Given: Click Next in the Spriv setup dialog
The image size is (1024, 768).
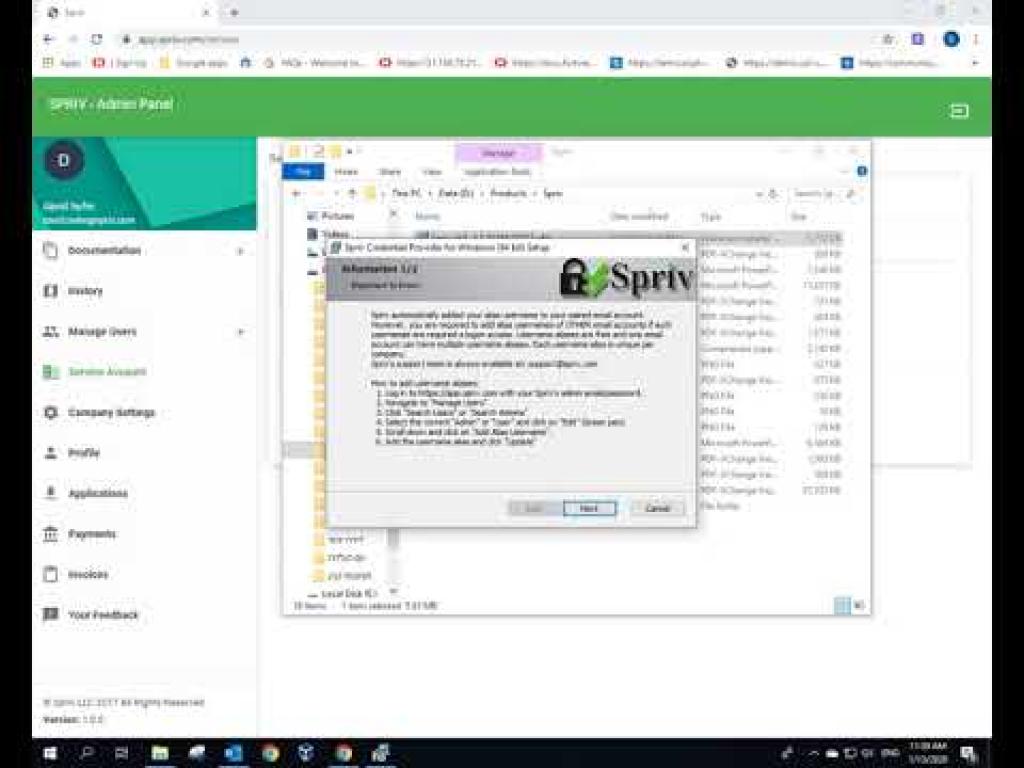Looking at the screenshot, I should [589, 508].
